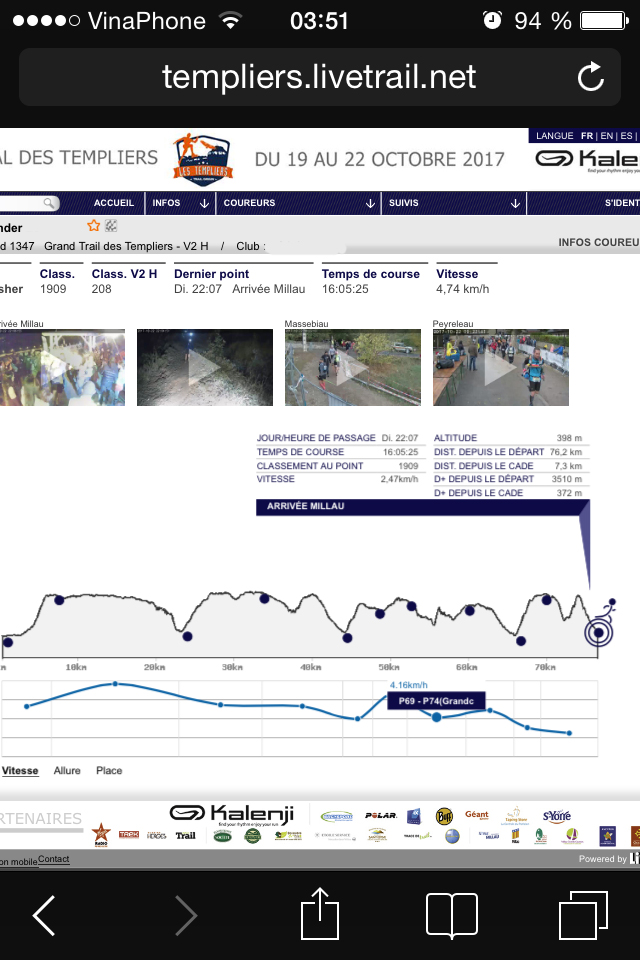Go to ACCUEIL menu item

(x=113, y=203)
